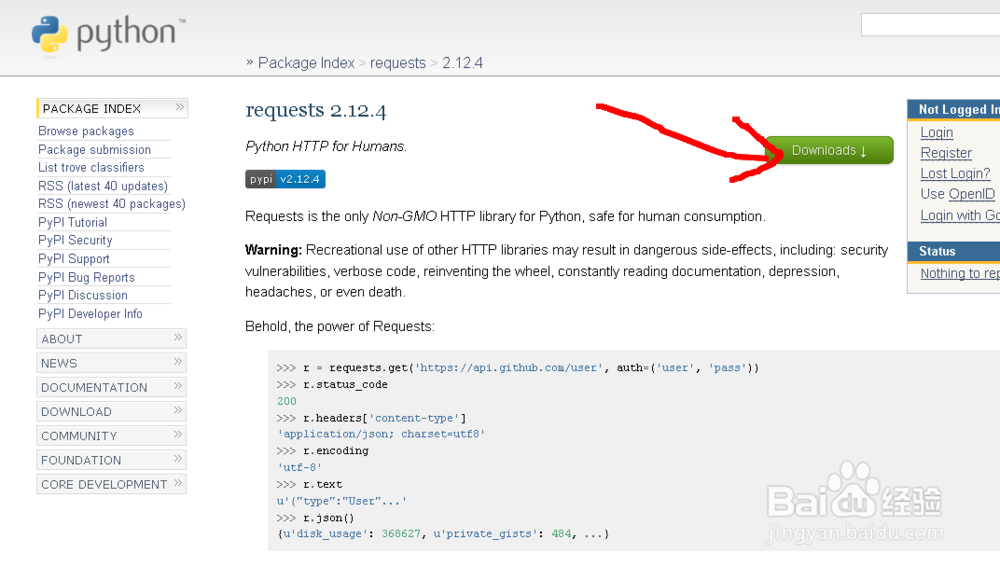Expand the PACKAGE INDEX menu
This screenshot has width=1000, height=567.
click(112, 108)
